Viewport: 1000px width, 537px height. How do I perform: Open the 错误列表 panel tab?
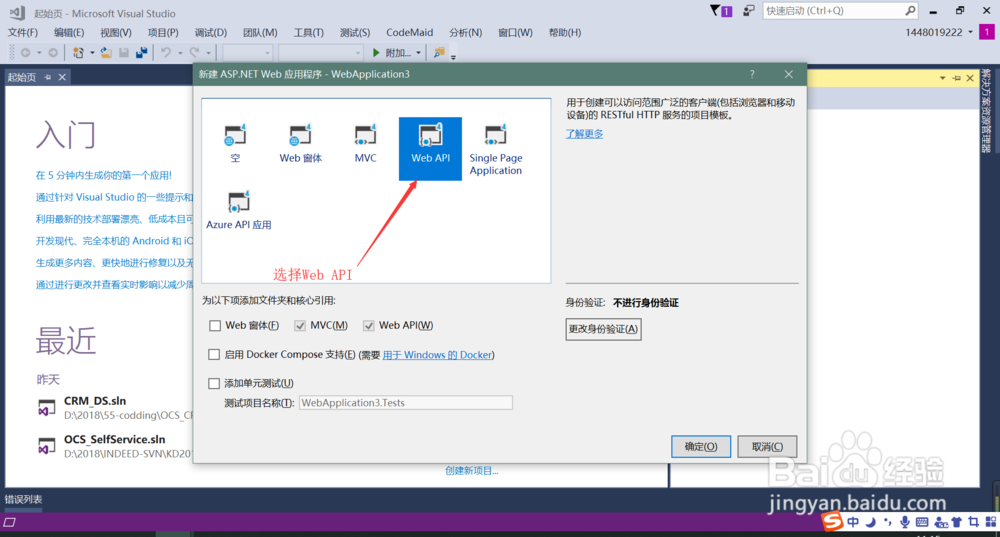tap(24, 499)
